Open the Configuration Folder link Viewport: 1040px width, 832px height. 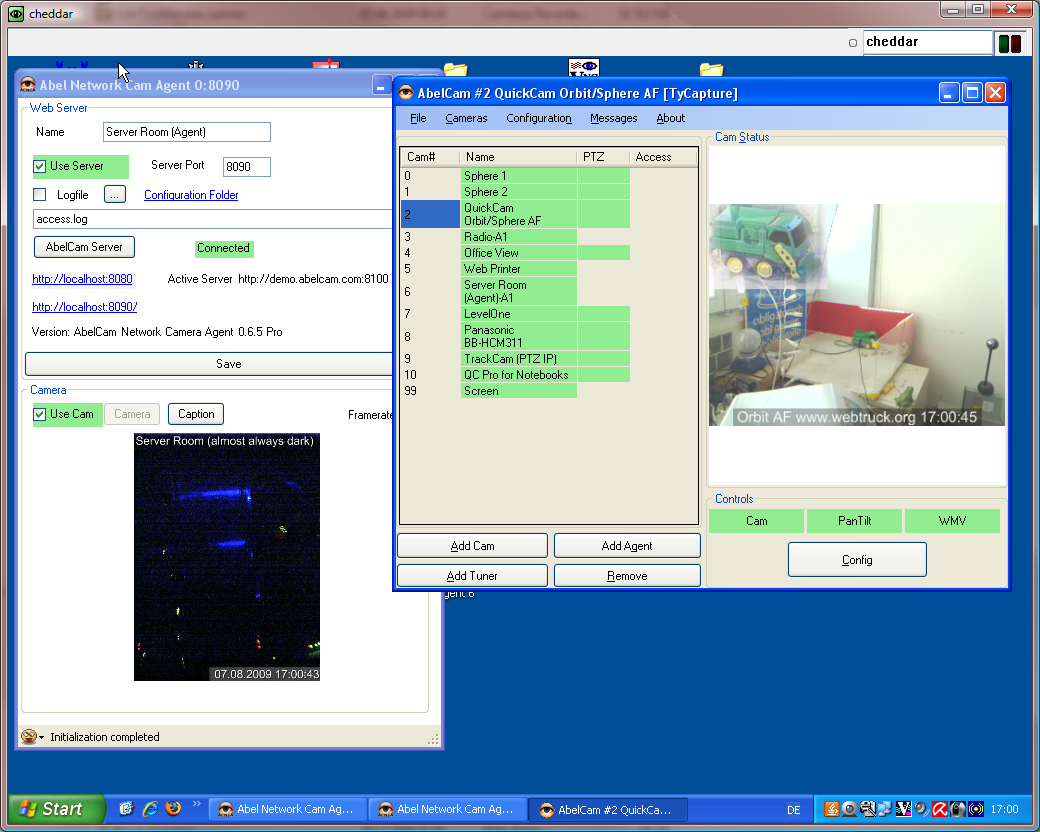(x=191, y=195)
